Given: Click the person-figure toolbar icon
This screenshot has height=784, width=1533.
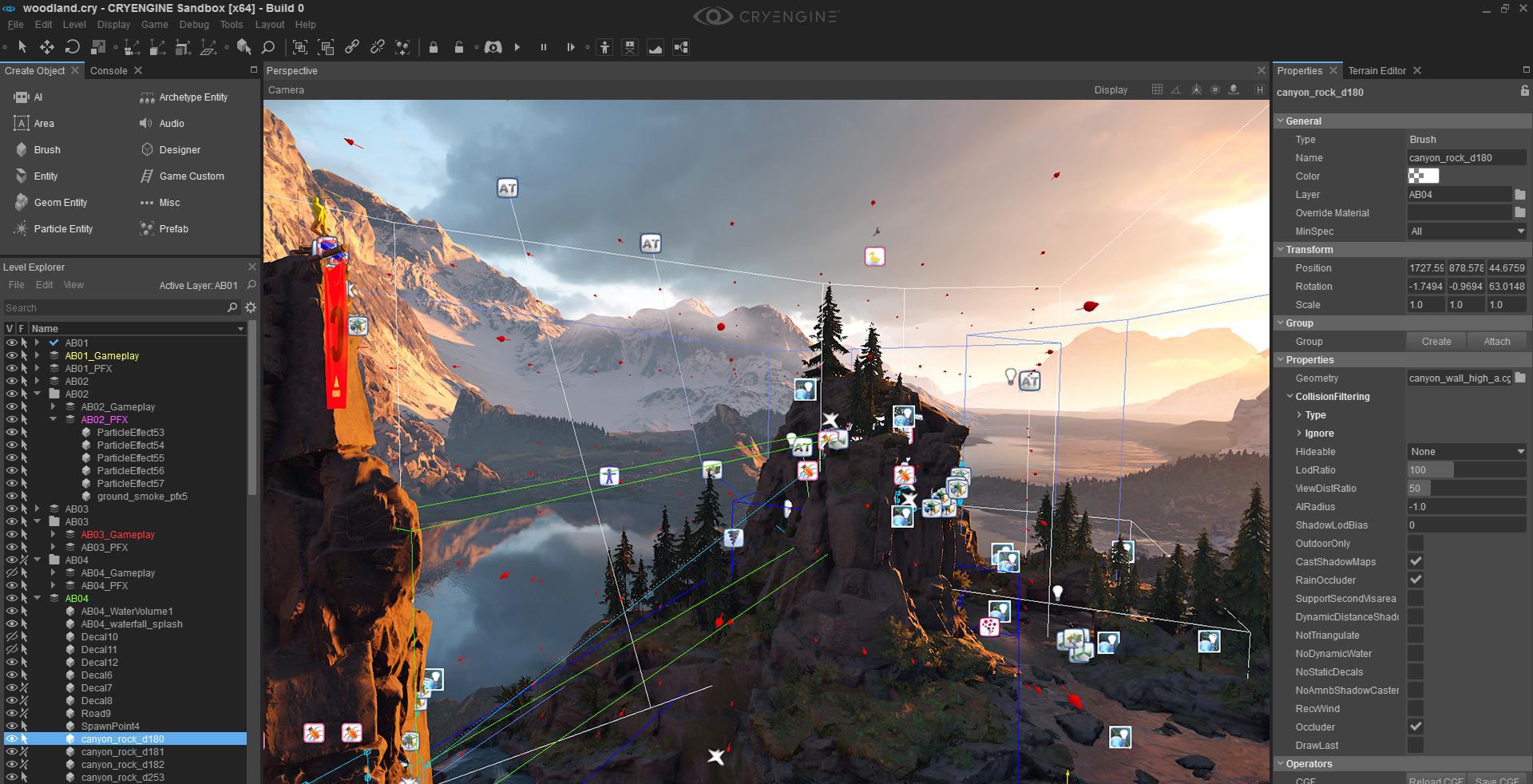Looking at the screenshot, I should pos(605,47).
